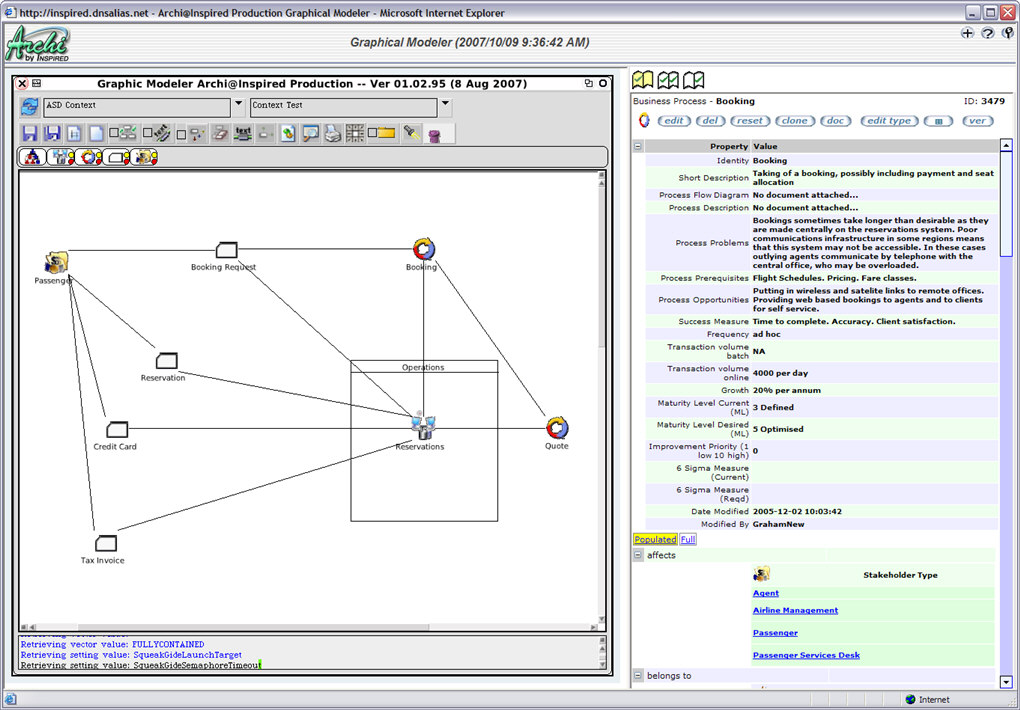1020x710 pixels.
Task: Switch to the Full tab
Action: pos(688,539)
